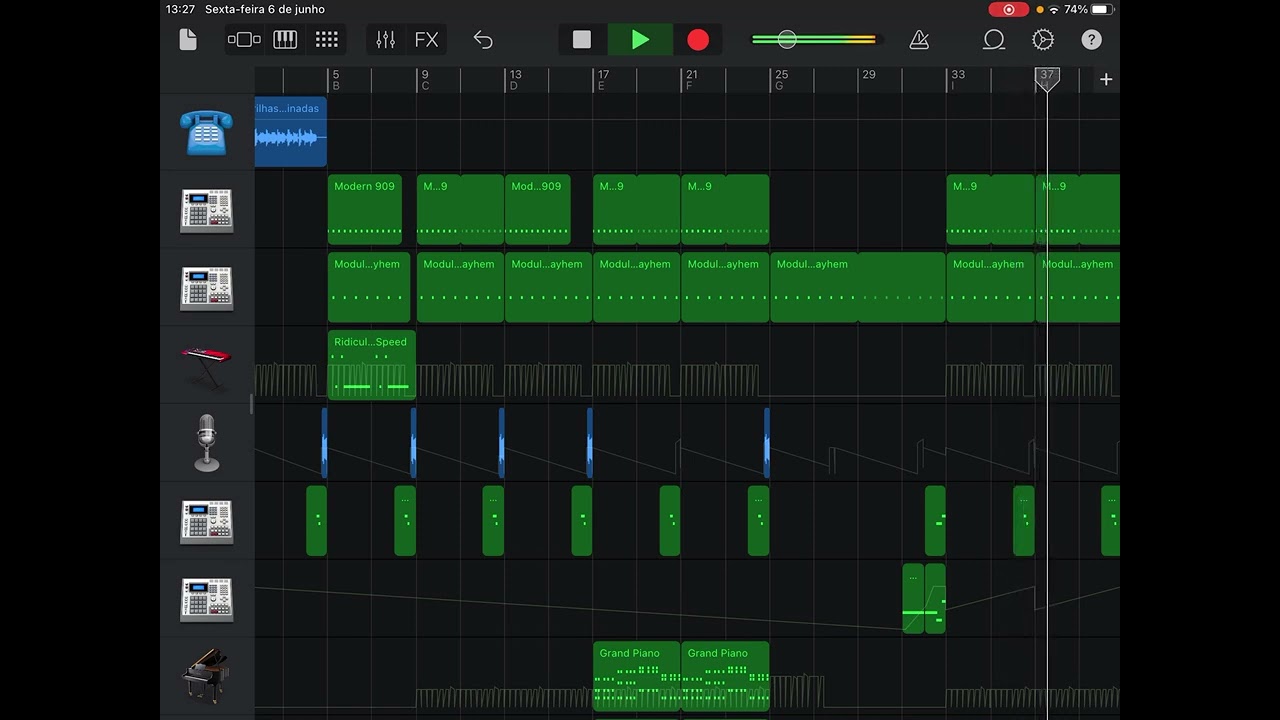The image size is (1280, 720).
Task: Select the red keyboard synth track
Action: [207, 366]
